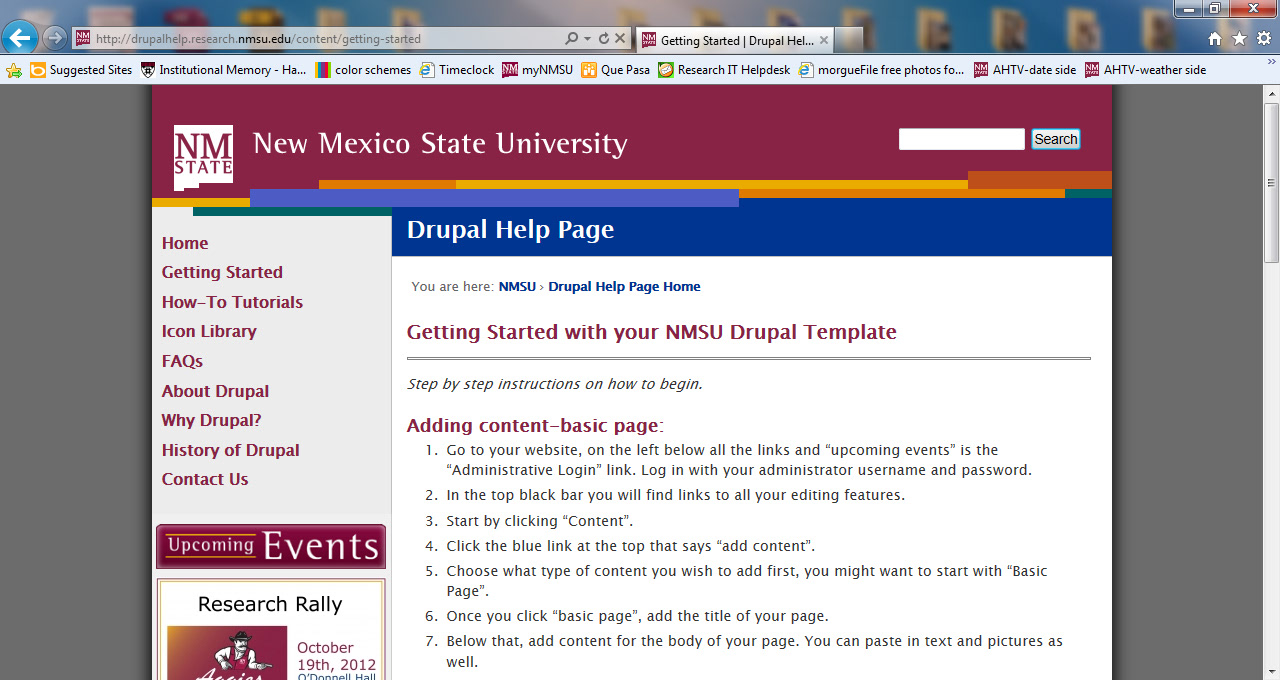Click the browser Home icon
This screenshot has height=680, width=1280.
point(1214,38)
